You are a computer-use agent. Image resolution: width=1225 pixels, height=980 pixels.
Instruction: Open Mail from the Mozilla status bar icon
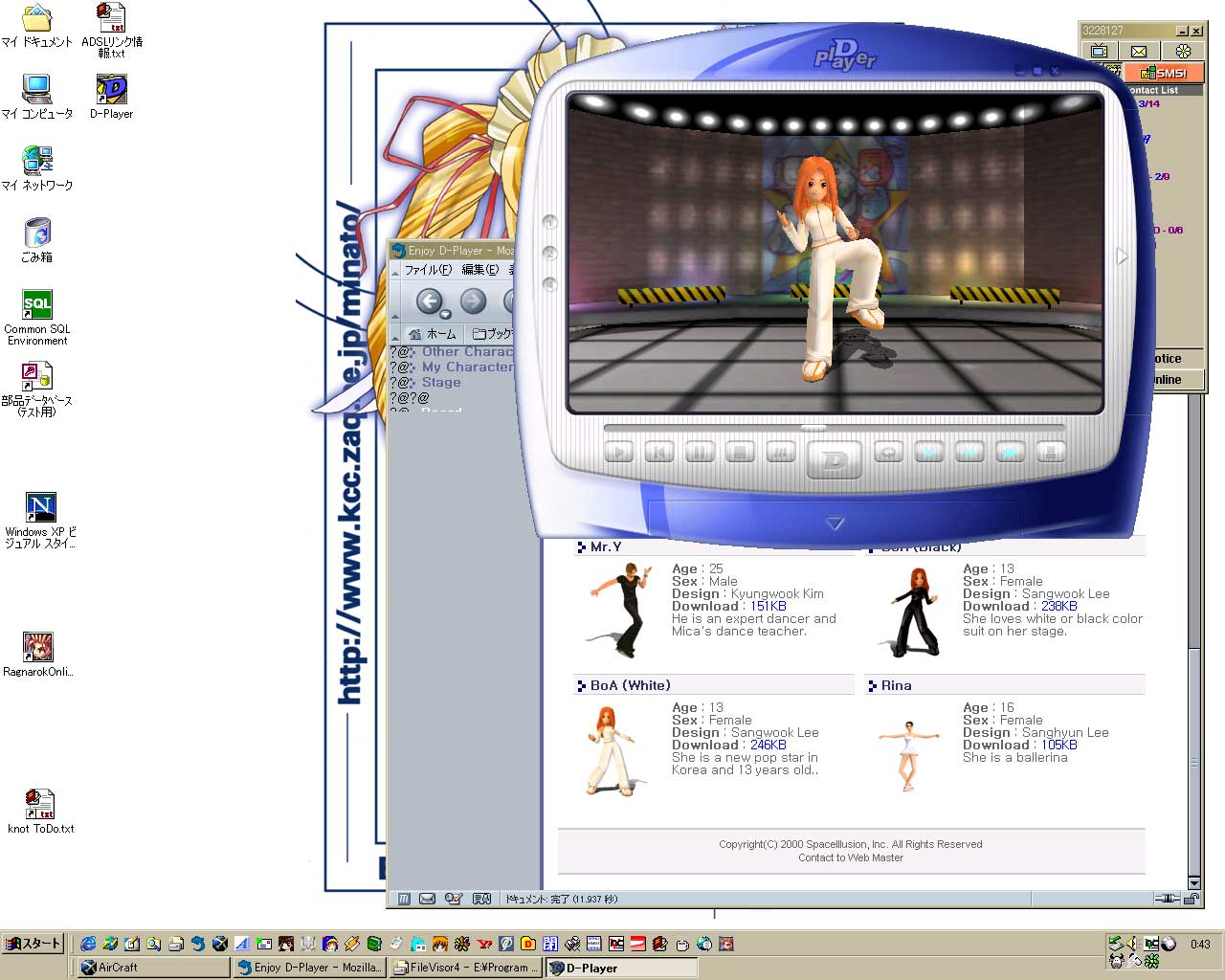coord(428,899)
